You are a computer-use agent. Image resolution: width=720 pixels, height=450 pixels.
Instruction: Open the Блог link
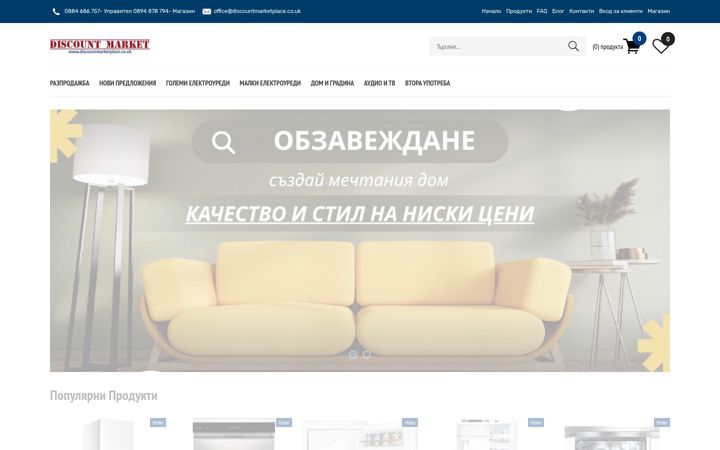[558, 11]
